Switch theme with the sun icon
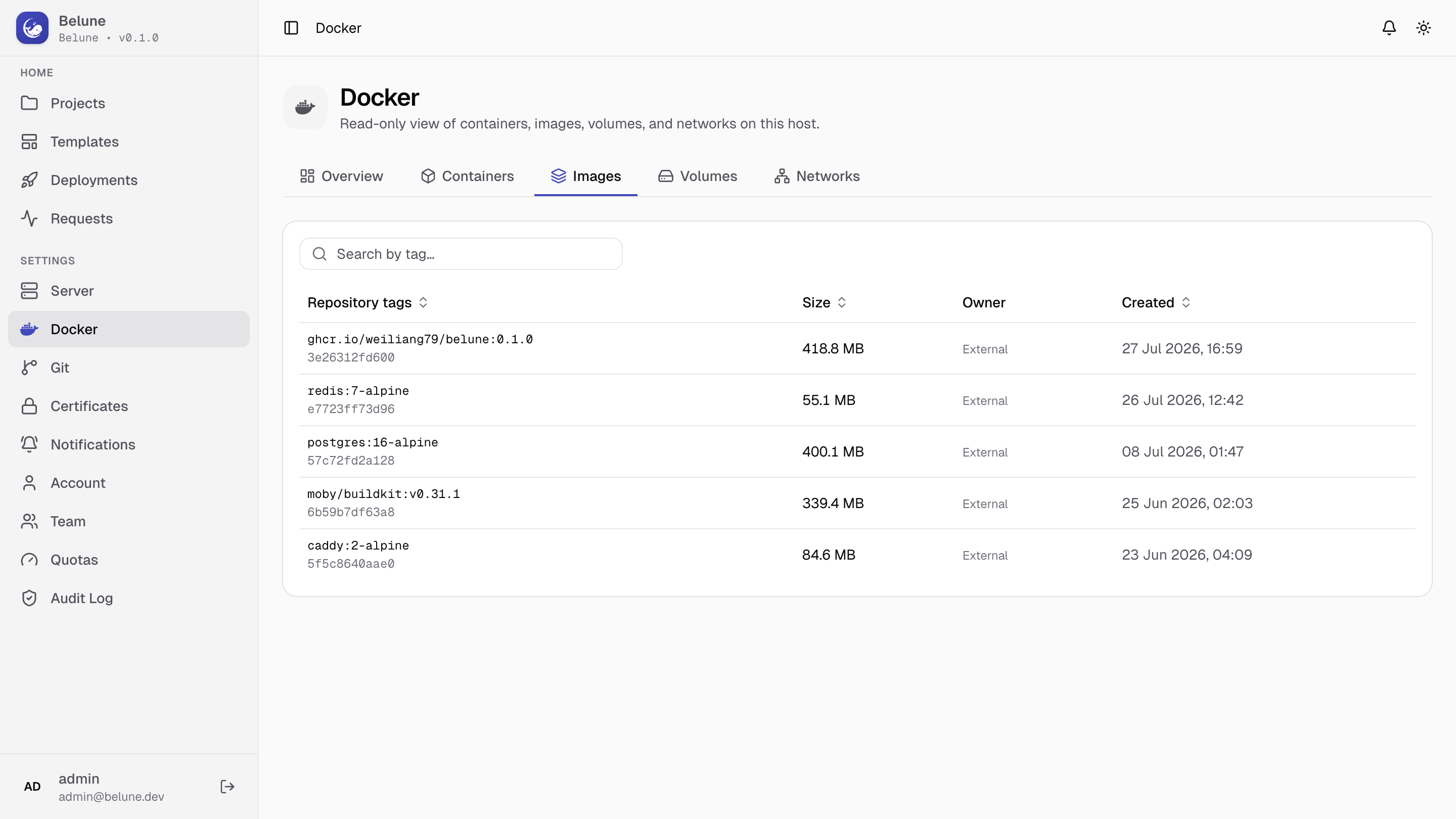This screenshot has width=1456, height=819. click(1423, 28)
